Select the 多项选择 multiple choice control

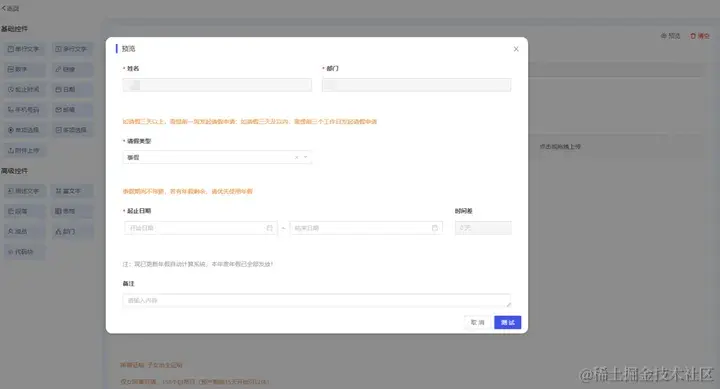(72, 130)
